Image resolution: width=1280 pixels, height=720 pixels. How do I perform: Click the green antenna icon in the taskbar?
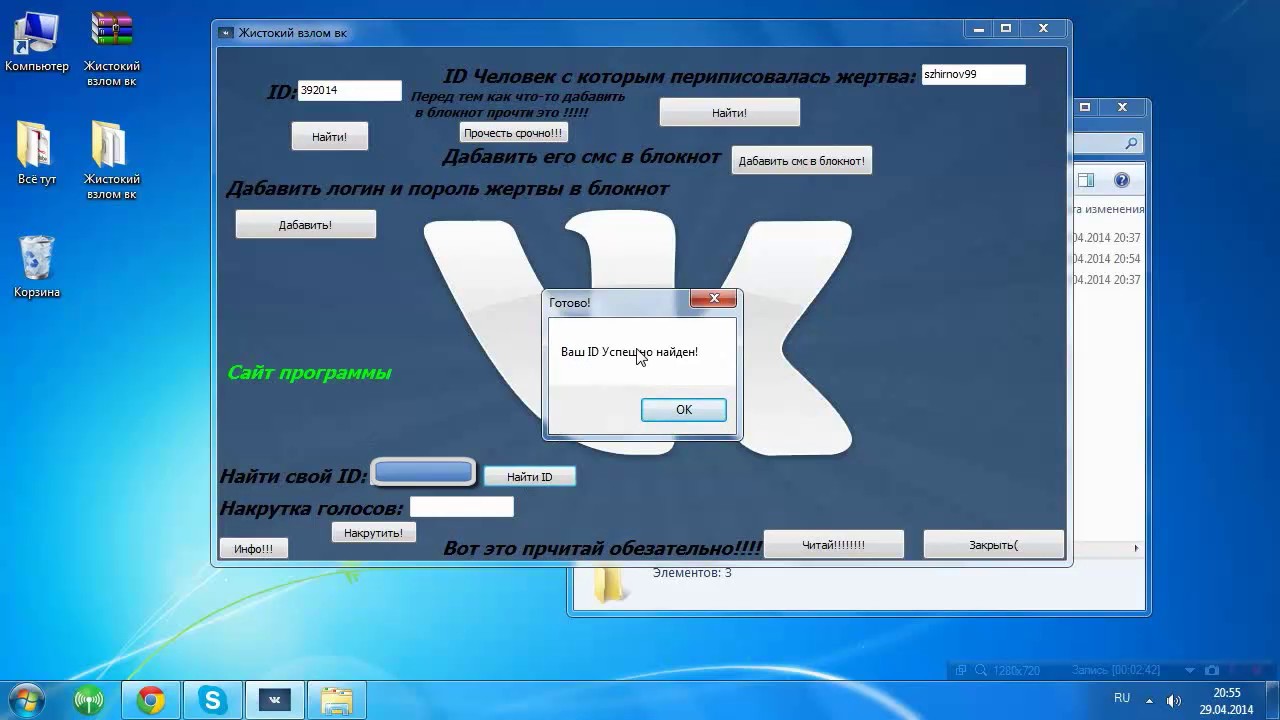tap(89, 701)
